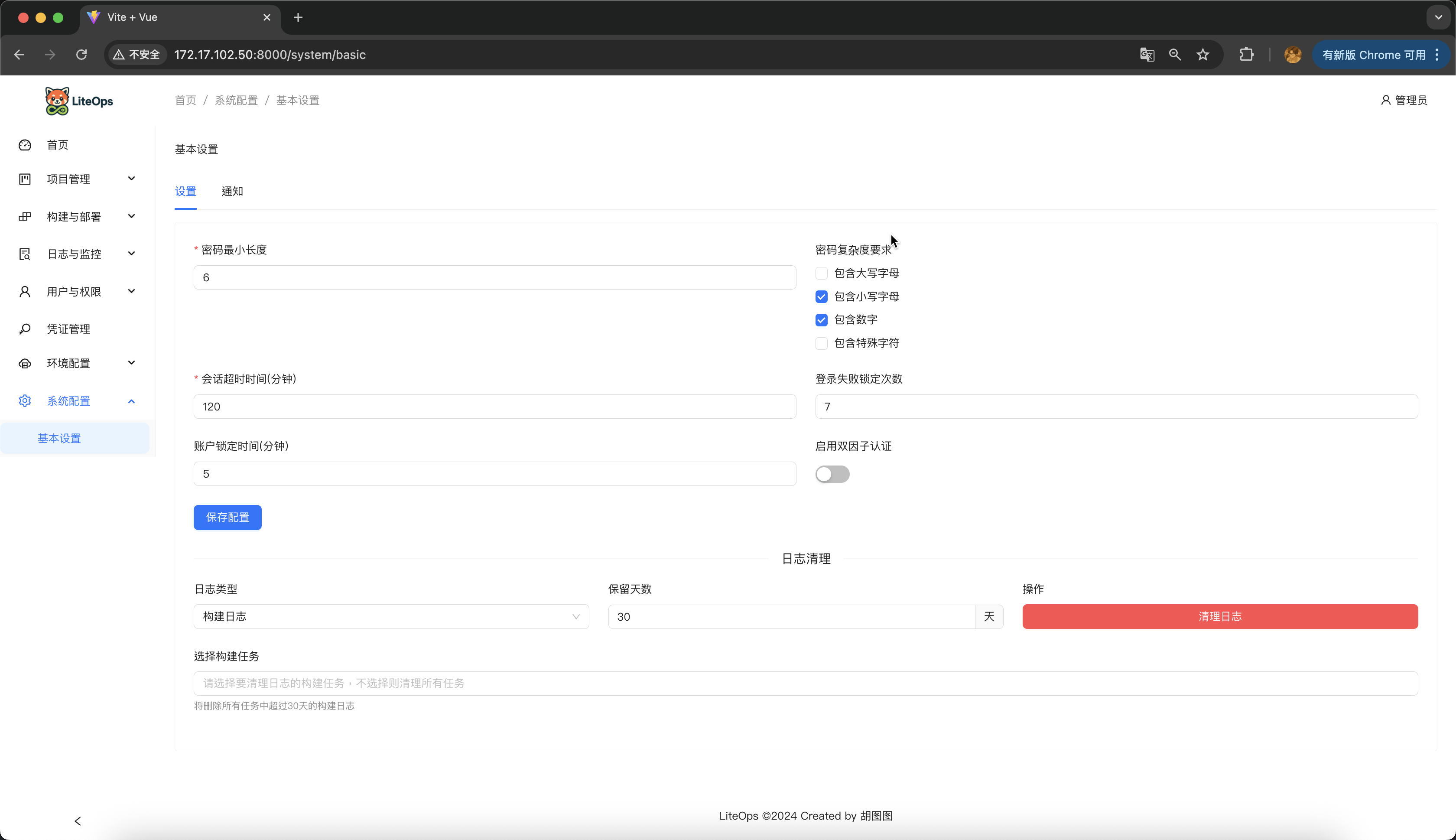This screenshot has height=840, width=1456.
Task: Click the 保存配置 button
Action: coord(227,518)
